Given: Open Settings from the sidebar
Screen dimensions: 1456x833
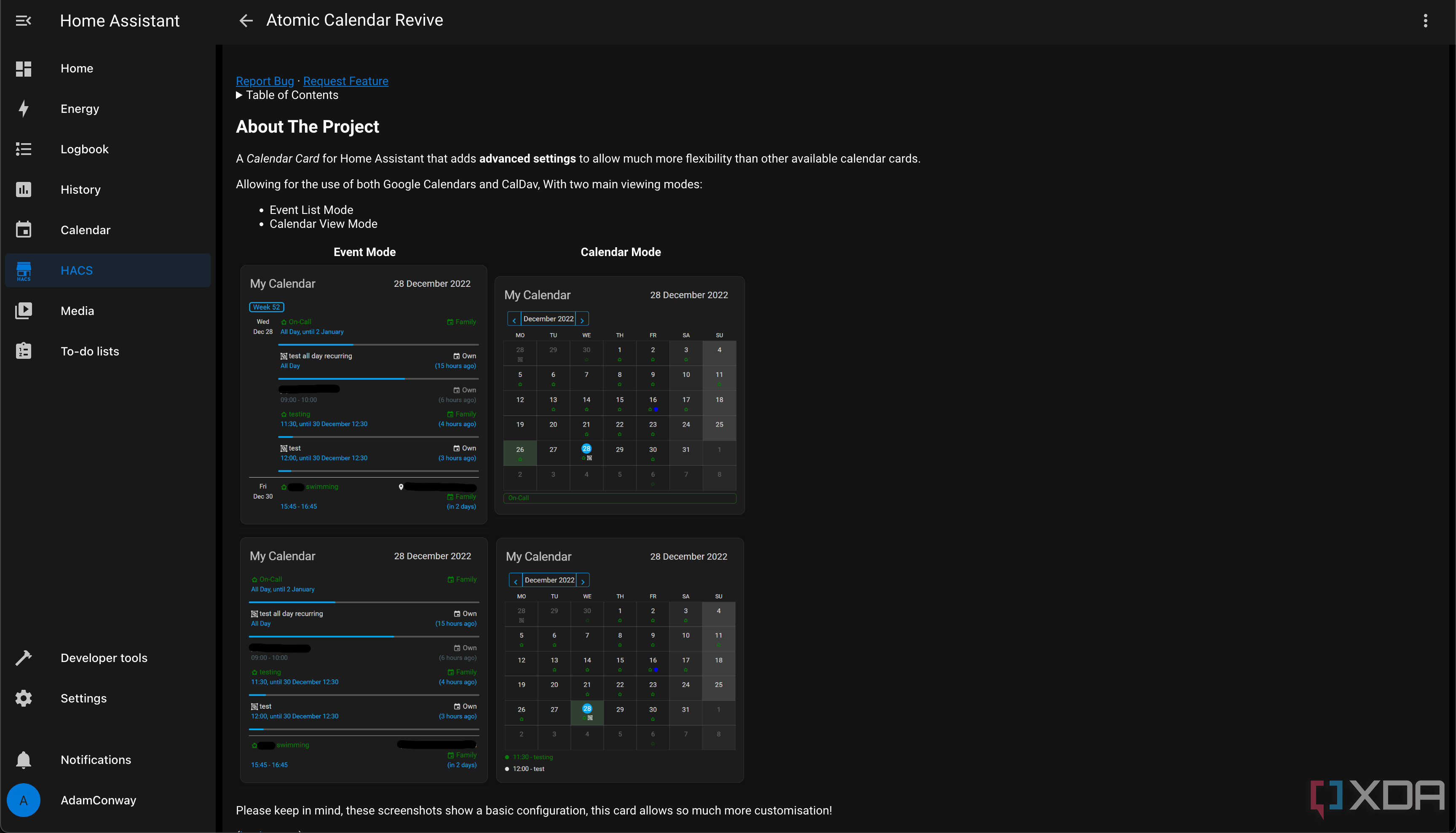Looking at the screenshot, I should click(107, 698).
